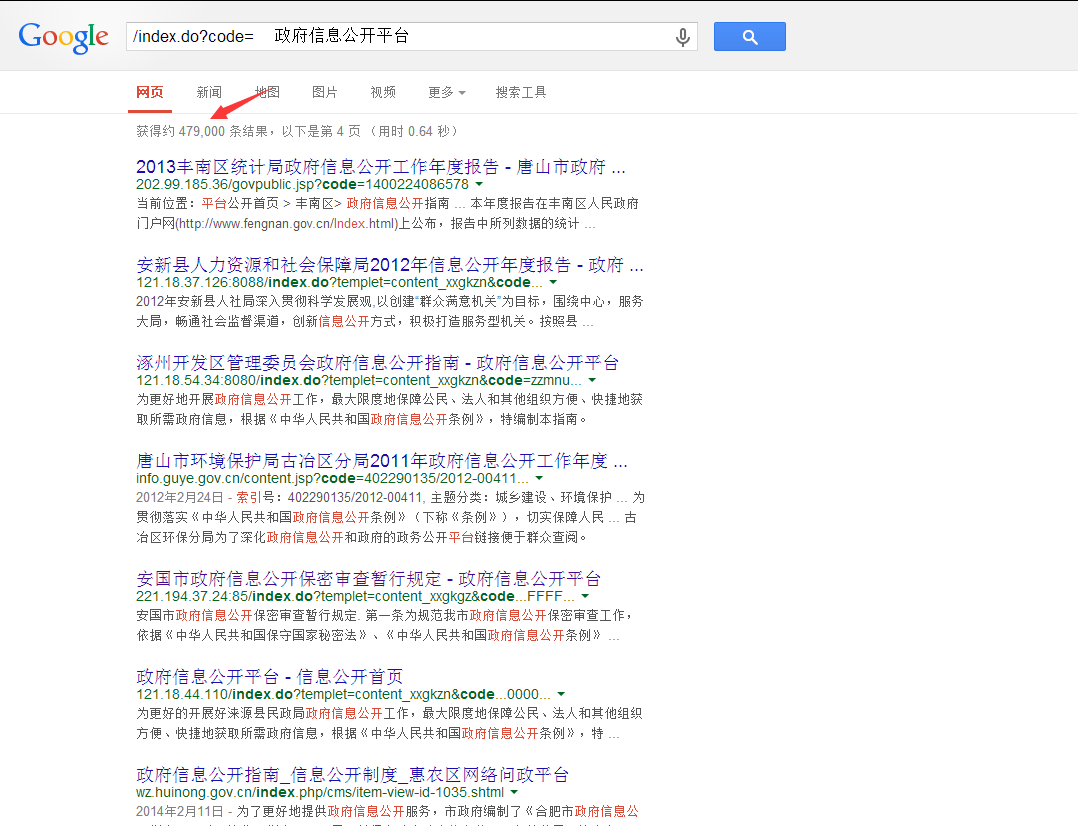Image resolution: width=1078 pixels, height=826 pixels.
Task: Open result 政府信息公开平台 - 信息公开首页
Action: (x=270, y=677)
